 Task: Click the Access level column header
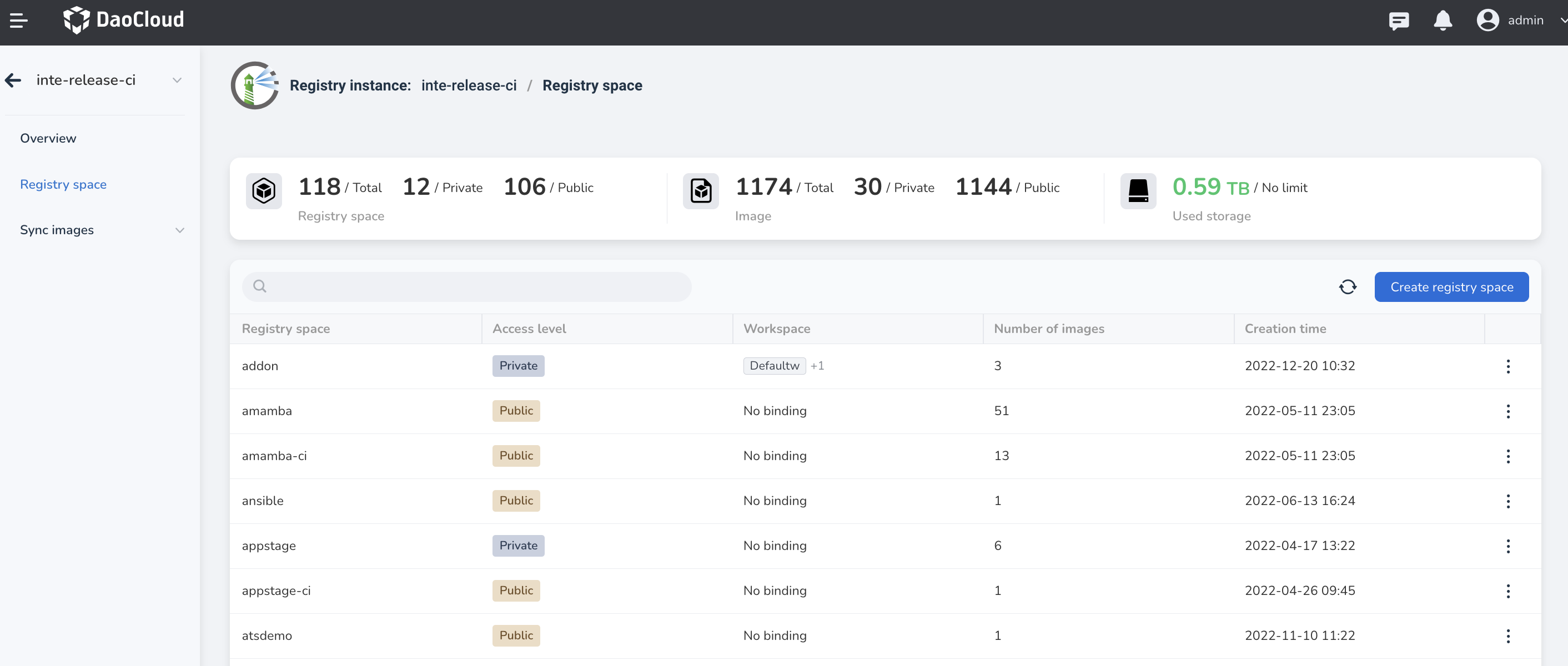coord(529,329)
